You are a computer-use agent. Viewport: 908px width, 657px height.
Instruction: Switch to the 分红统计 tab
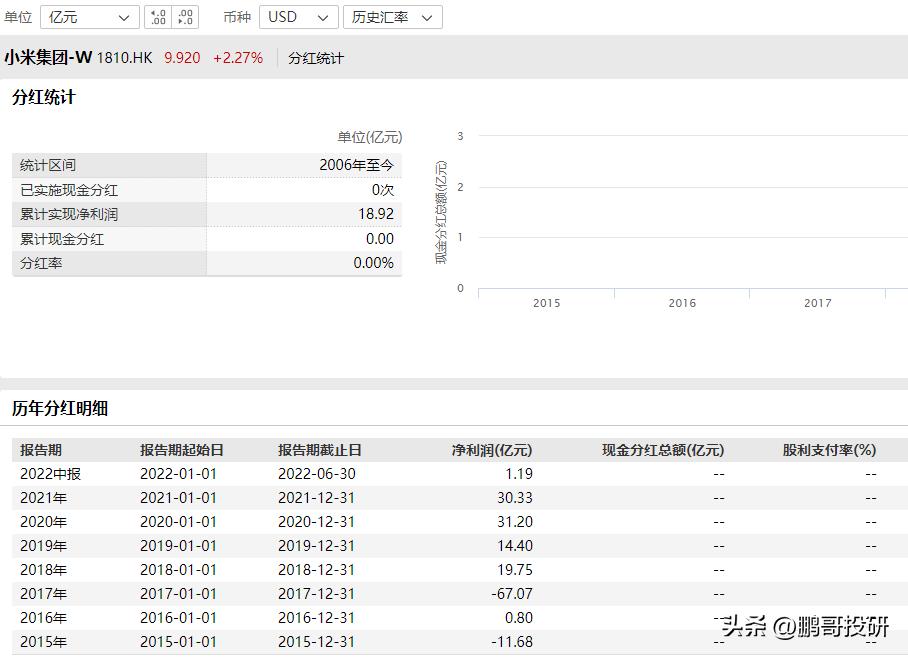[x=315, y=58]
